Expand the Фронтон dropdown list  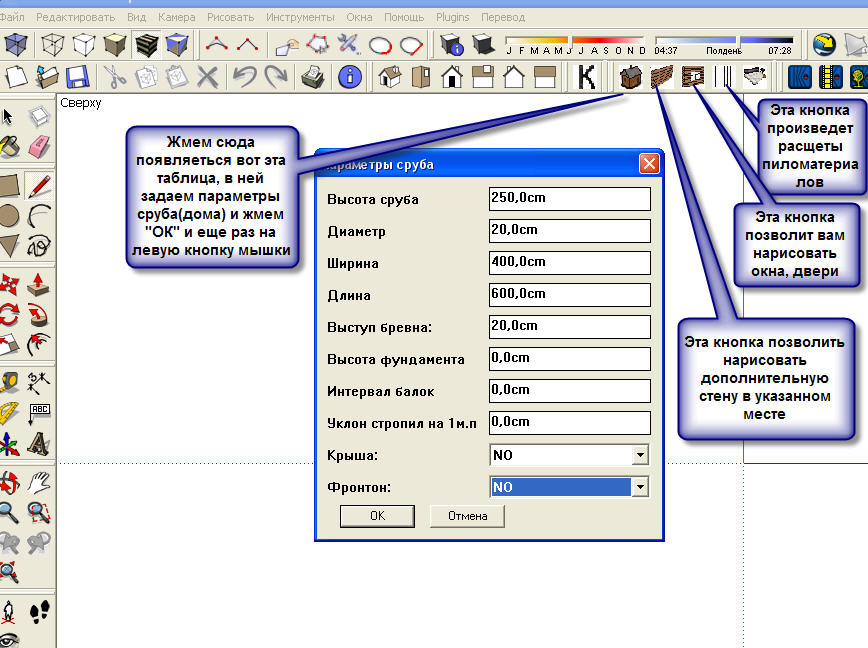click(x=640, y=487)
